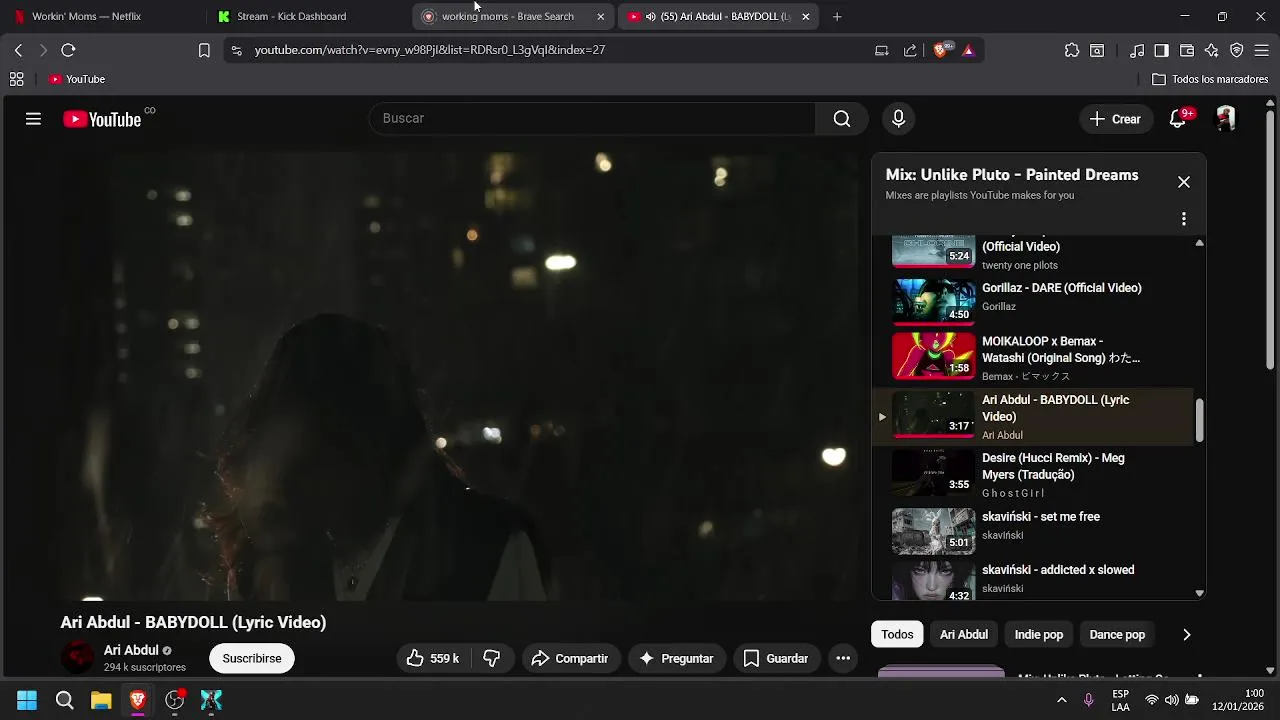The width and height of the screenshot is (1280, 720).
Task: Open the apps grid in bookmarks bar
Action: click(16, 79)
